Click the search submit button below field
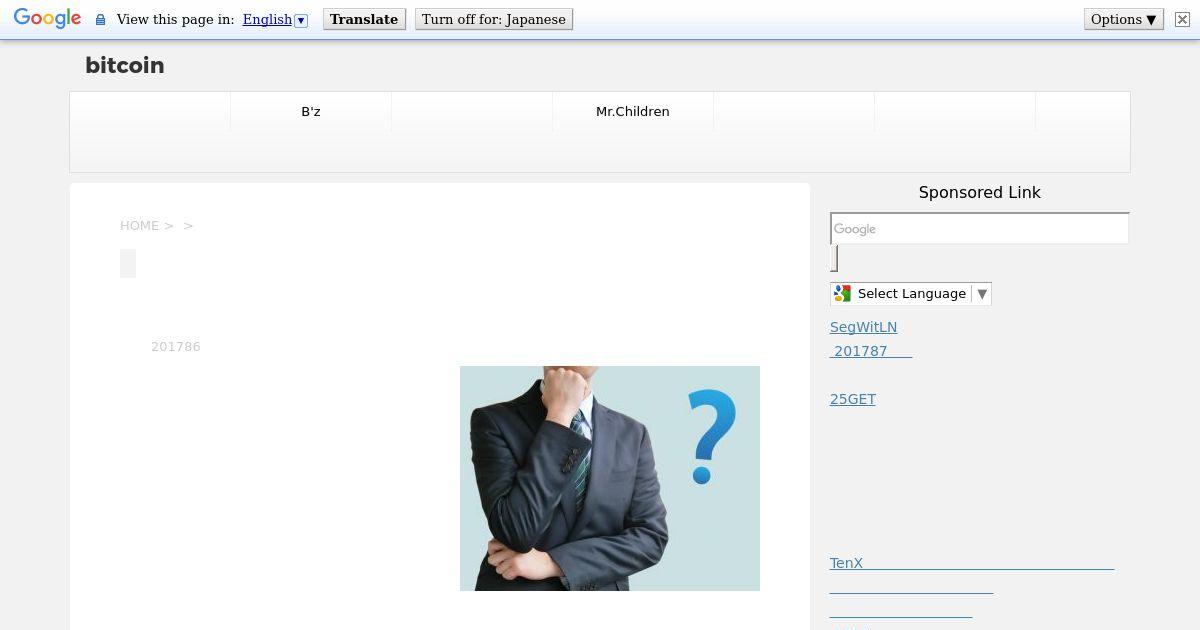The height and width of the screenshot is (630, 1200). (x=834, y=258)
